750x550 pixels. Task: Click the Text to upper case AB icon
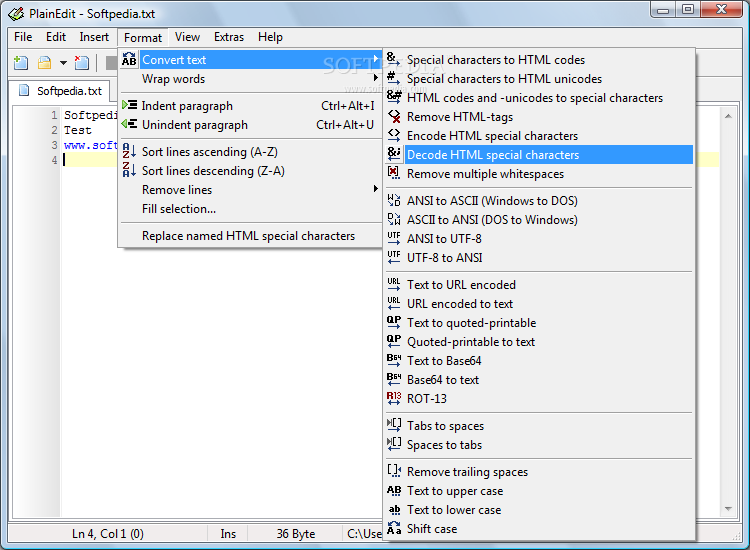pos(394,491)
